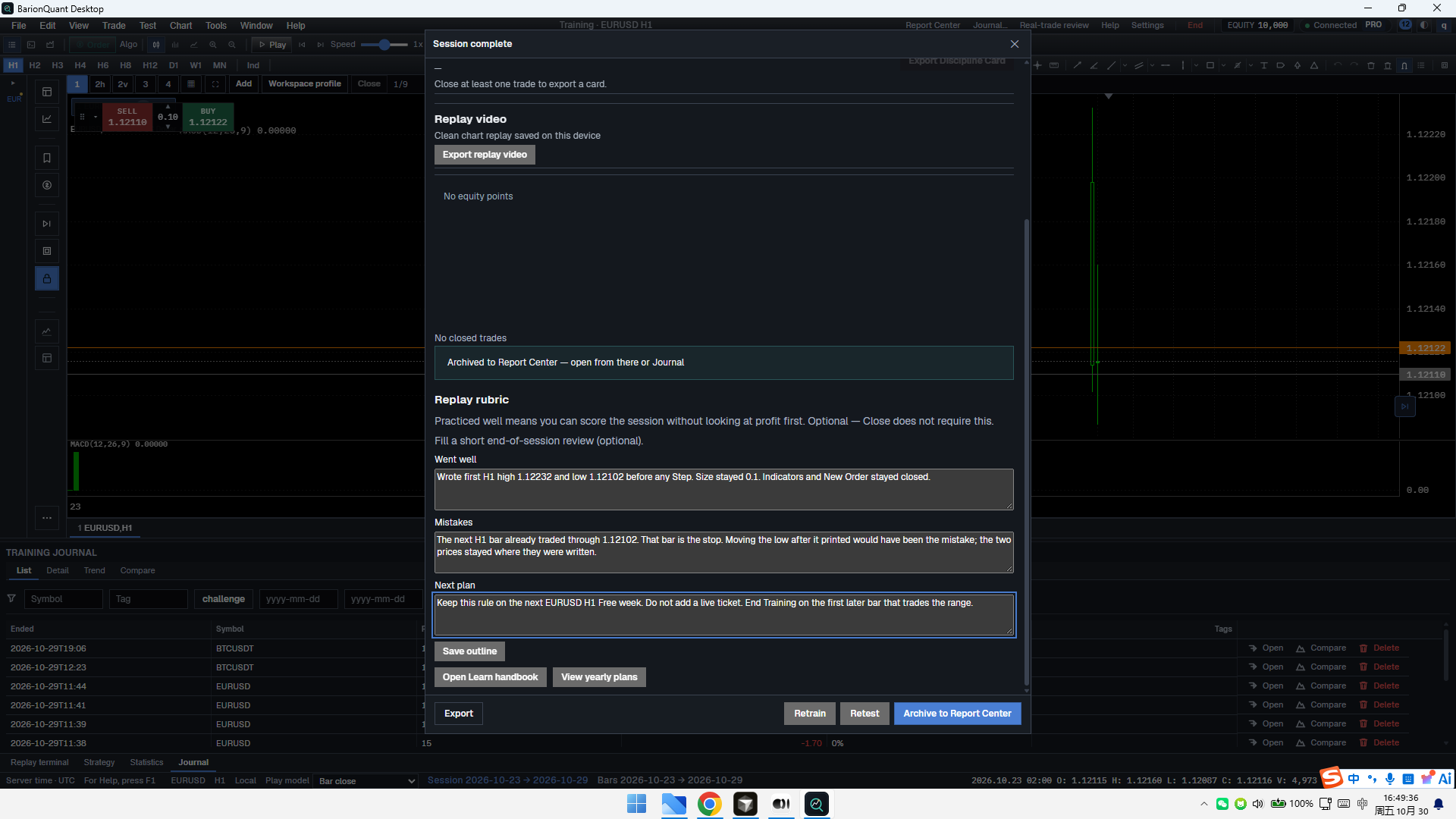Expand the rectangle shape variants dropdown
Image resolution: width=1456 pixels, height=819 pixels.
[1223, 65]
